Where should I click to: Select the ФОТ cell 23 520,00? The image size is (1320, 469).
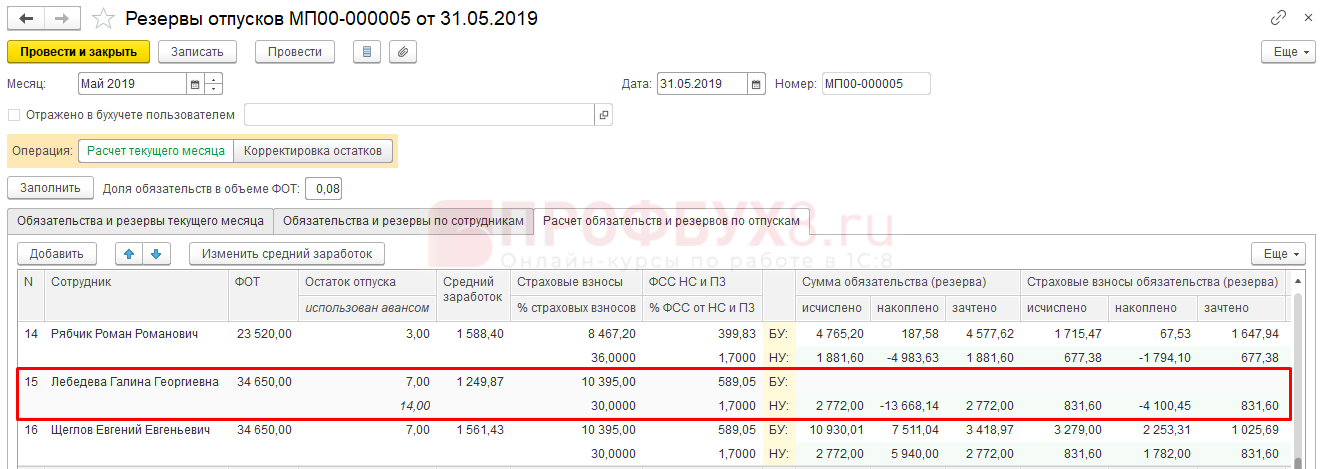pyautogui.click(x=264, y=334)
